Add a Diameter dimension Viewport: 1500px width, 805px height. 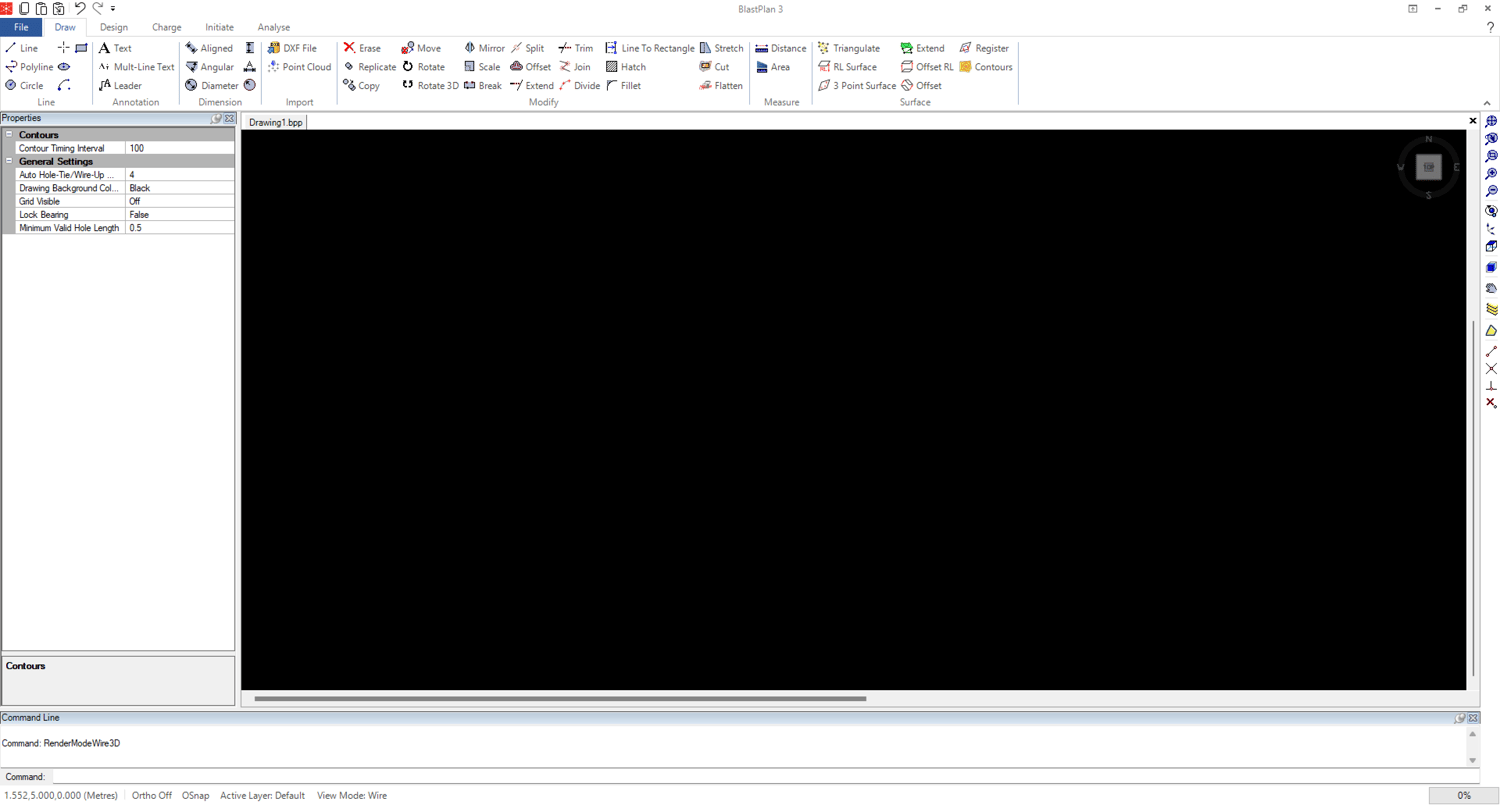(212, 86)
